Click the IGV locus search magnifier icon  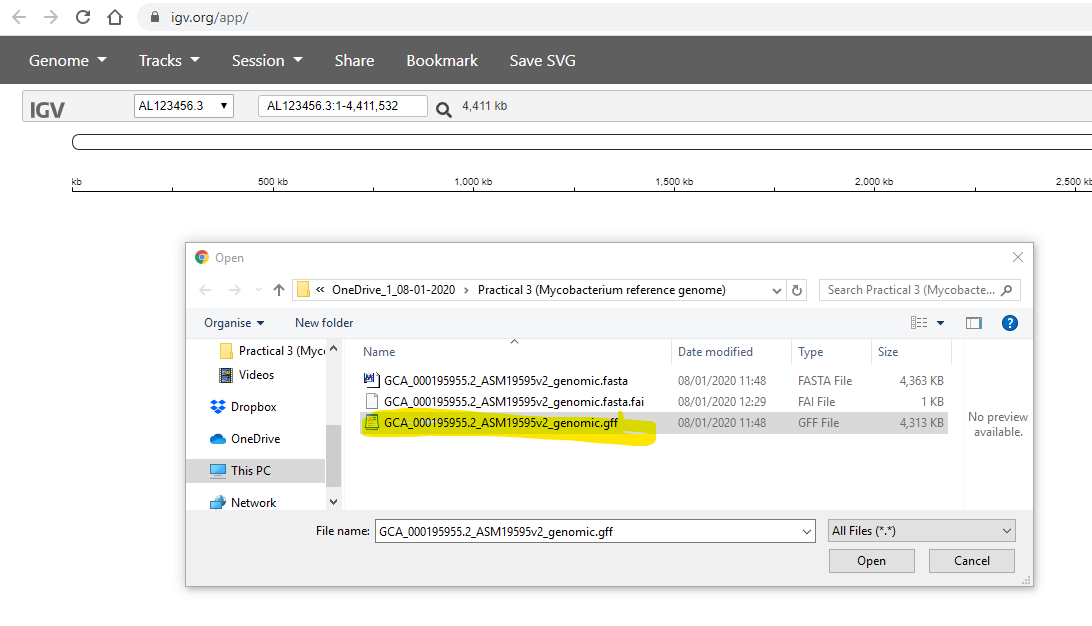444,109
